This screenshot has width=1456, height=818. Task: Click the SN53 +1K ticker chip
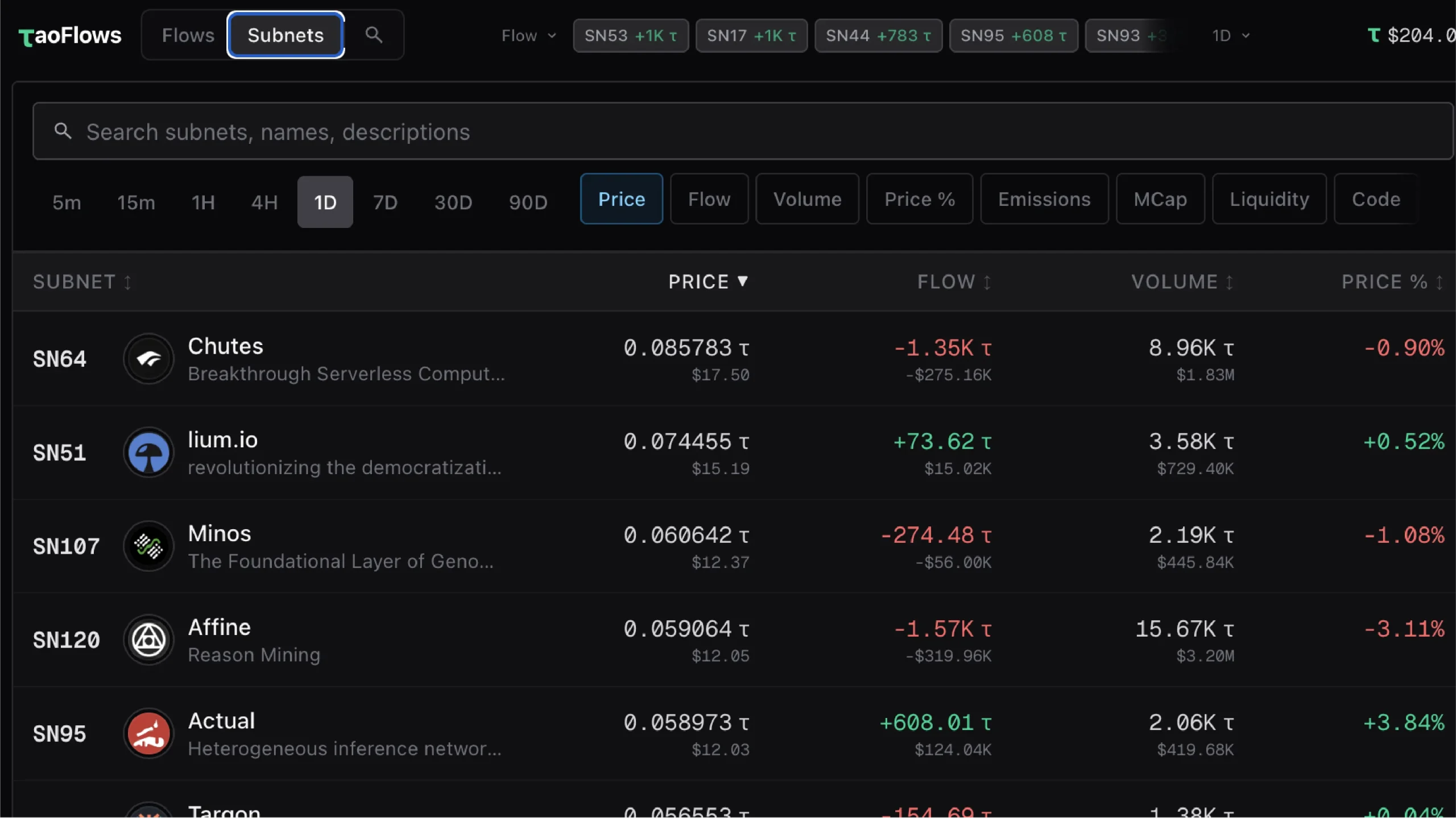[x=631, y=35]
